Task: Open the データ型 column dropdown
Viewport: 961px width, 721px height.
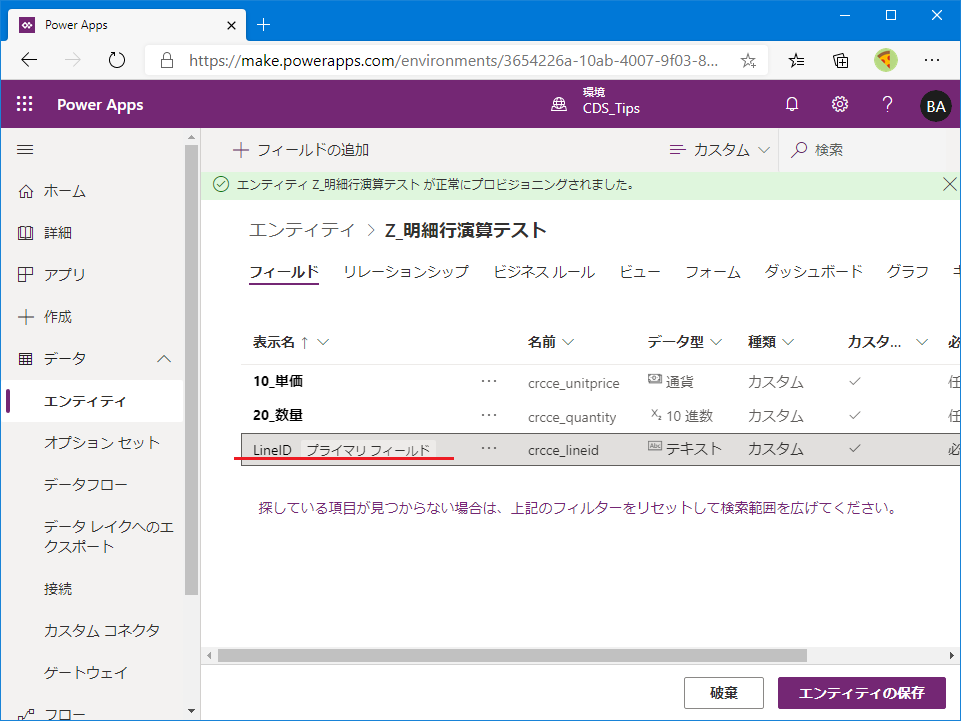Action: point(716,342)
